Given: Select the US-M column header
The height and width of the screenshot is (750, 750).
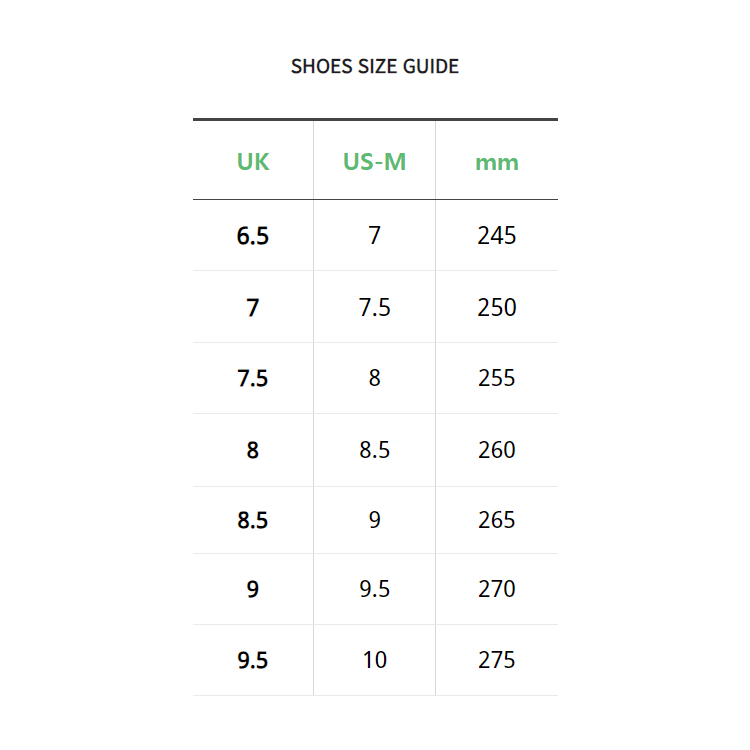Looking at the screenshot, I should [x=374, y=161].
